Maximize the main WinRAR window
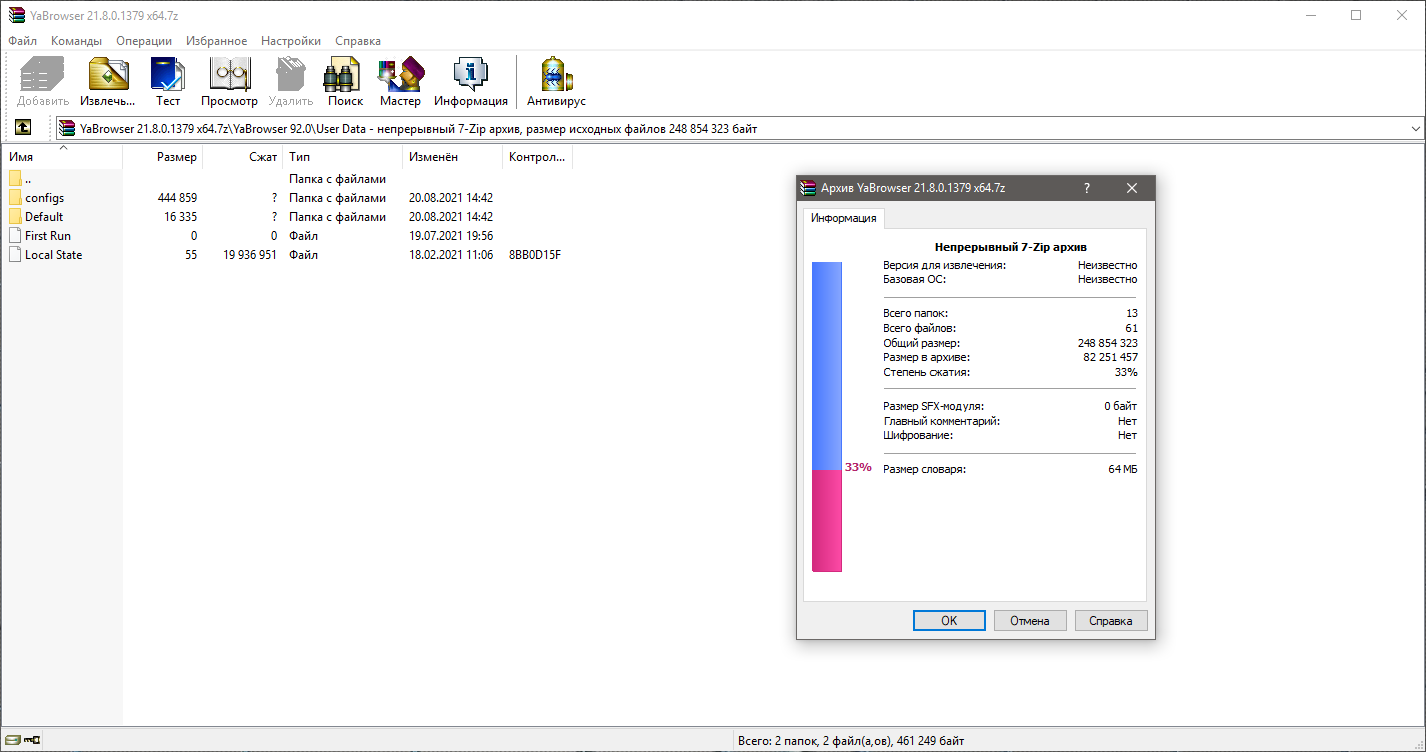This screenshot has width=1426, height=752. coord(1356,15)
